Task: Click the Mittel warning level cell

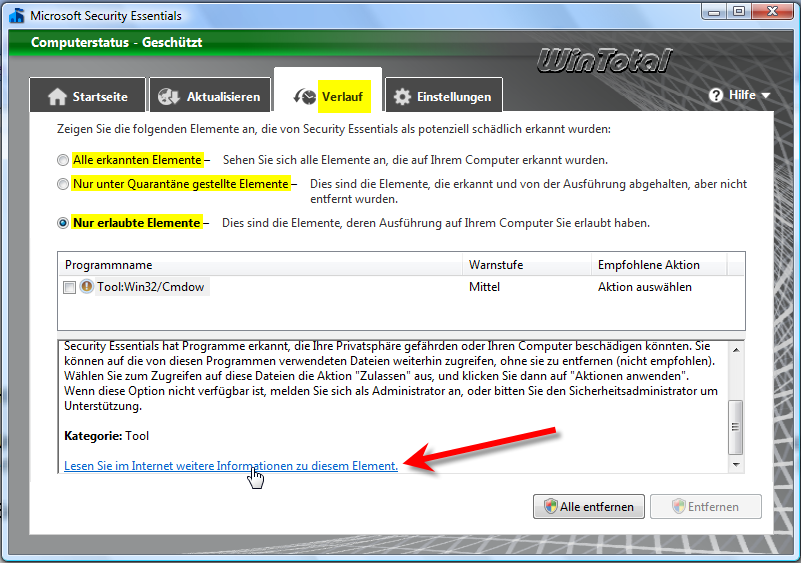Action: pyautogui.click(x=484, y=287)
